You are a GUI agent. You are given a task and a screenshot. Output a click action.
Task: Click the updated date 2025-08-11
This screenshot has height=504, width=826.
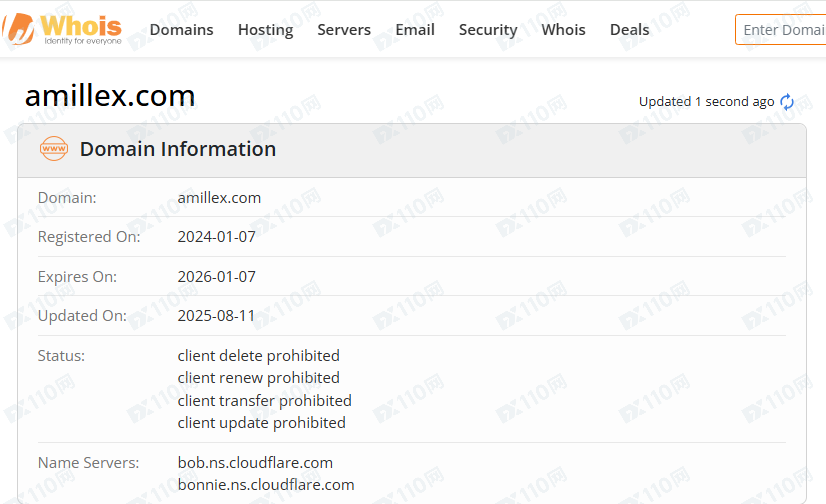pos(216,316)
